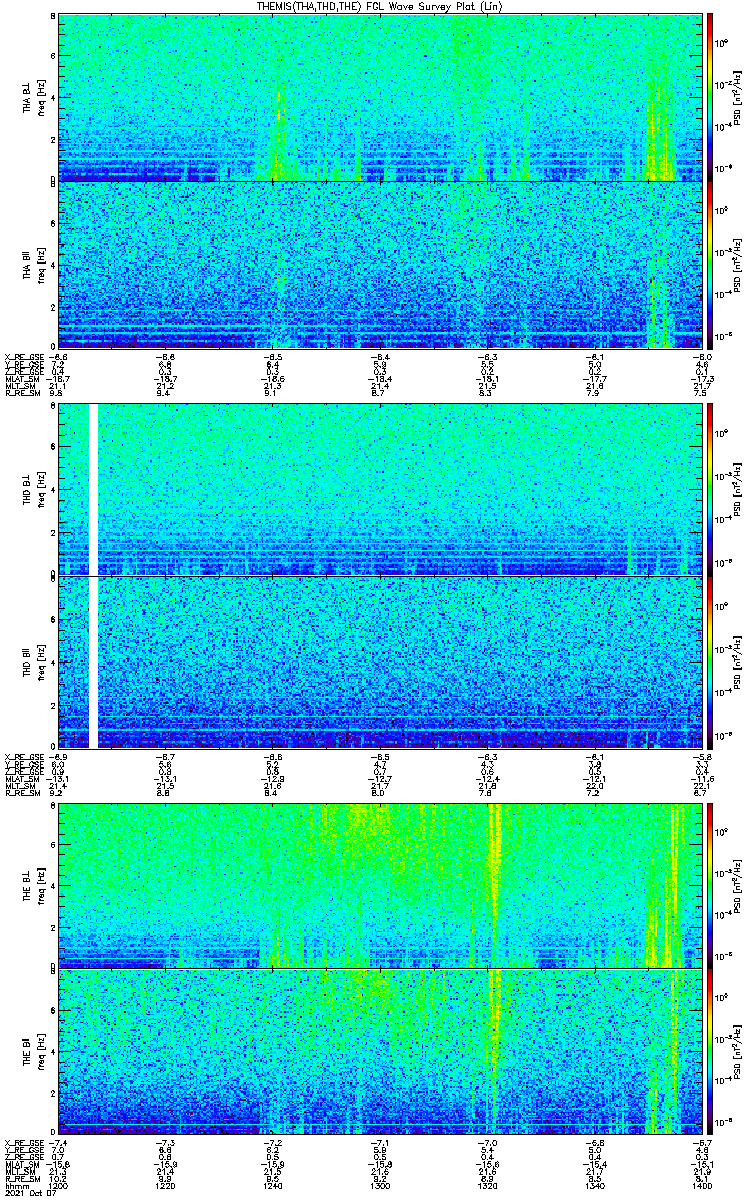Click the 1220 time tick label
Viewport: 750px width, 1200px height.
click(x=166, y=1185)
